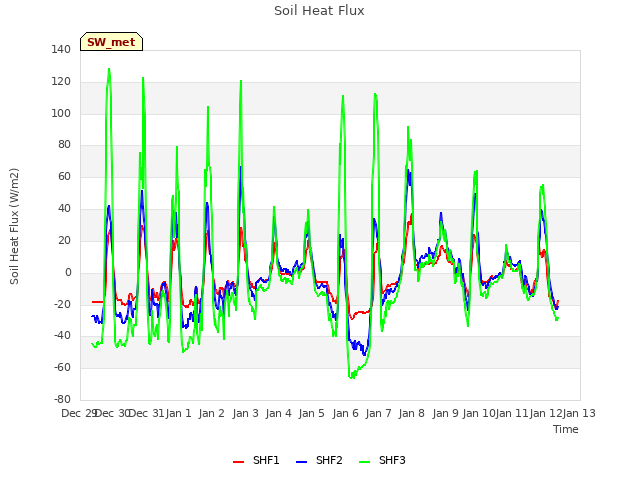Click the Soil Heat Flux chart title
The height and width of the screenshot is (480, 640).
click(x=319, y=11)
